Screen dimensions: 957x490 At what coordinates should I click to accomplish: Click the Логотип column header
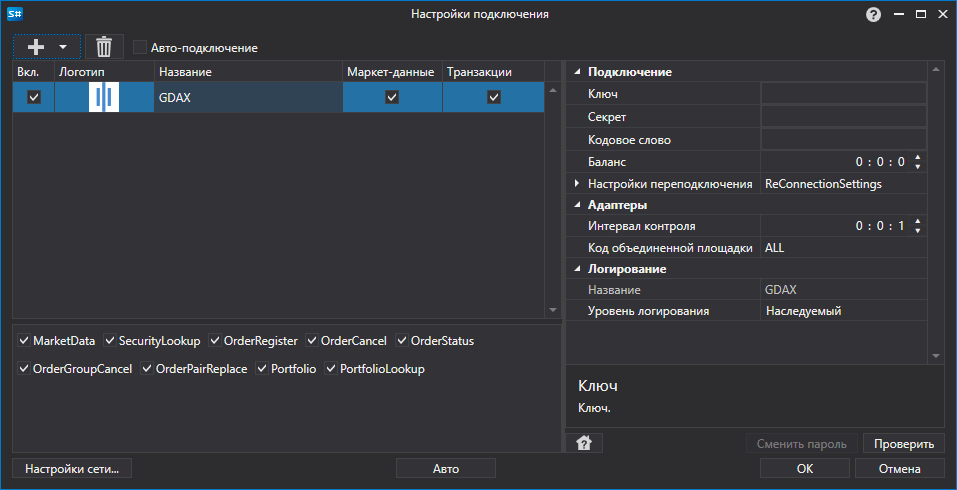[104, 72]
